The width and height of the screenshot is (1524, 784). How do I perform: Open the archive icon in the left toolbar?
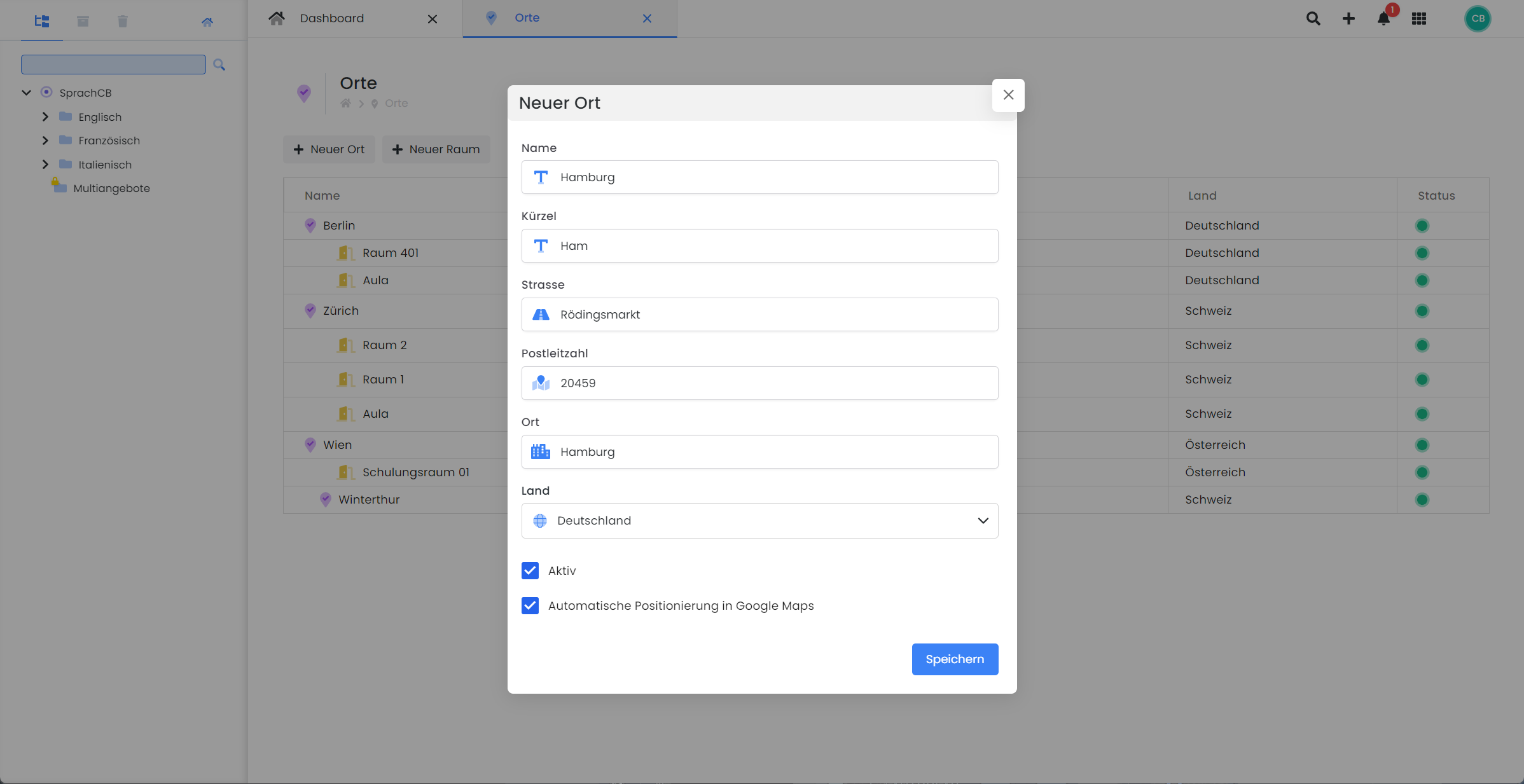click(x=82, y=21)
